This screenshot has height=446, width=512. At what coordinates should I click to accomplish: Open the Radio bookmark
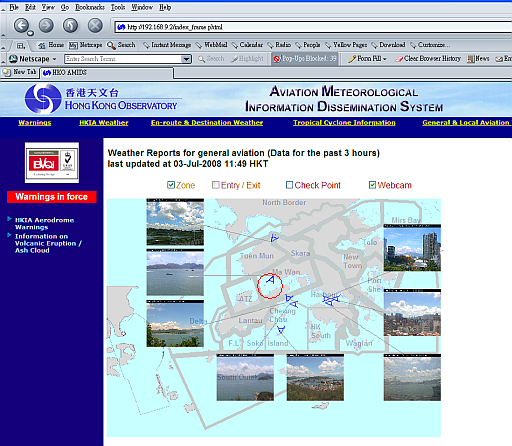(x=279, y=45)
